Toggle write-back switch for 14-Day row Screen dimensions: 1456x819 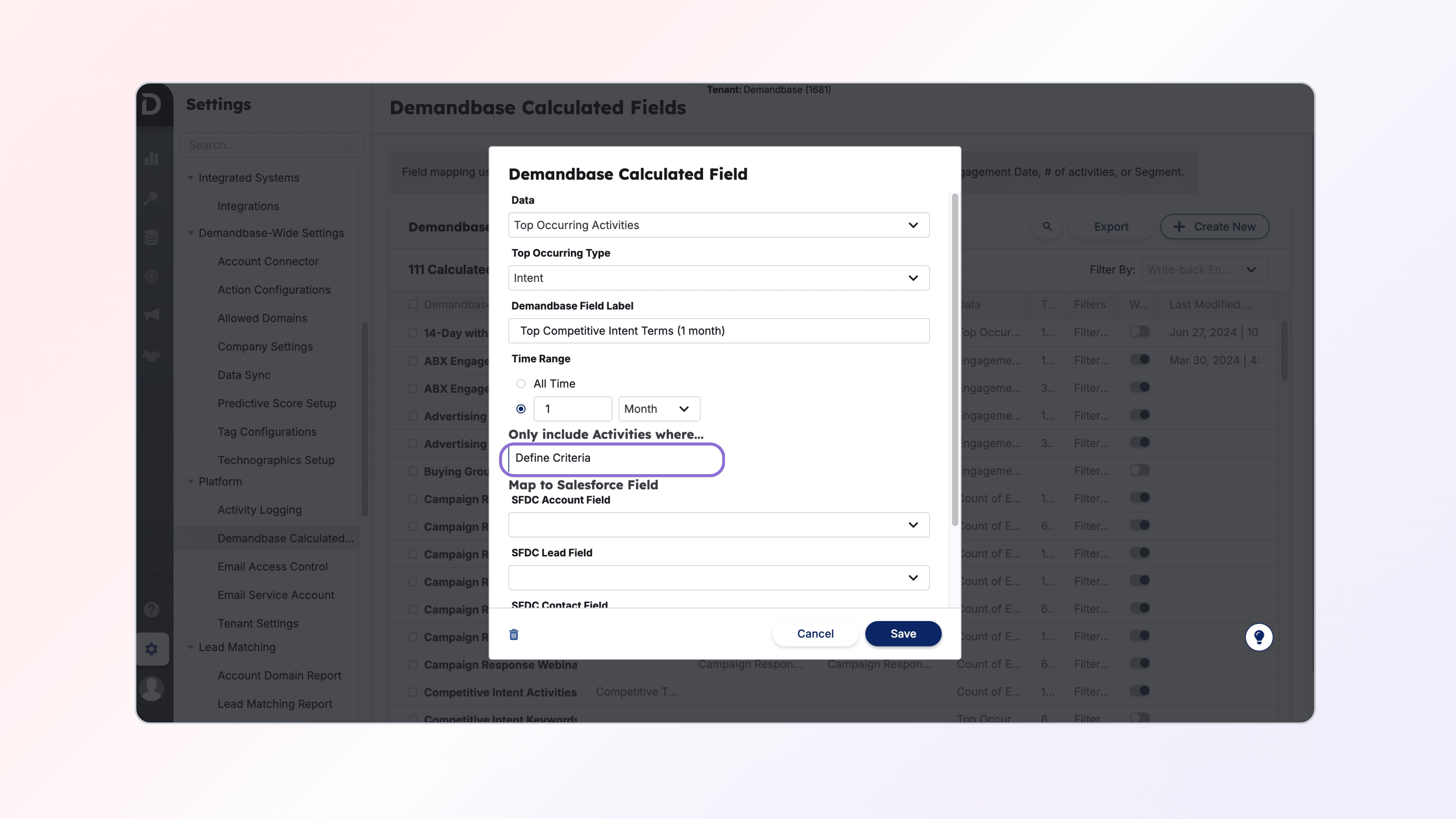point(1139,332)
